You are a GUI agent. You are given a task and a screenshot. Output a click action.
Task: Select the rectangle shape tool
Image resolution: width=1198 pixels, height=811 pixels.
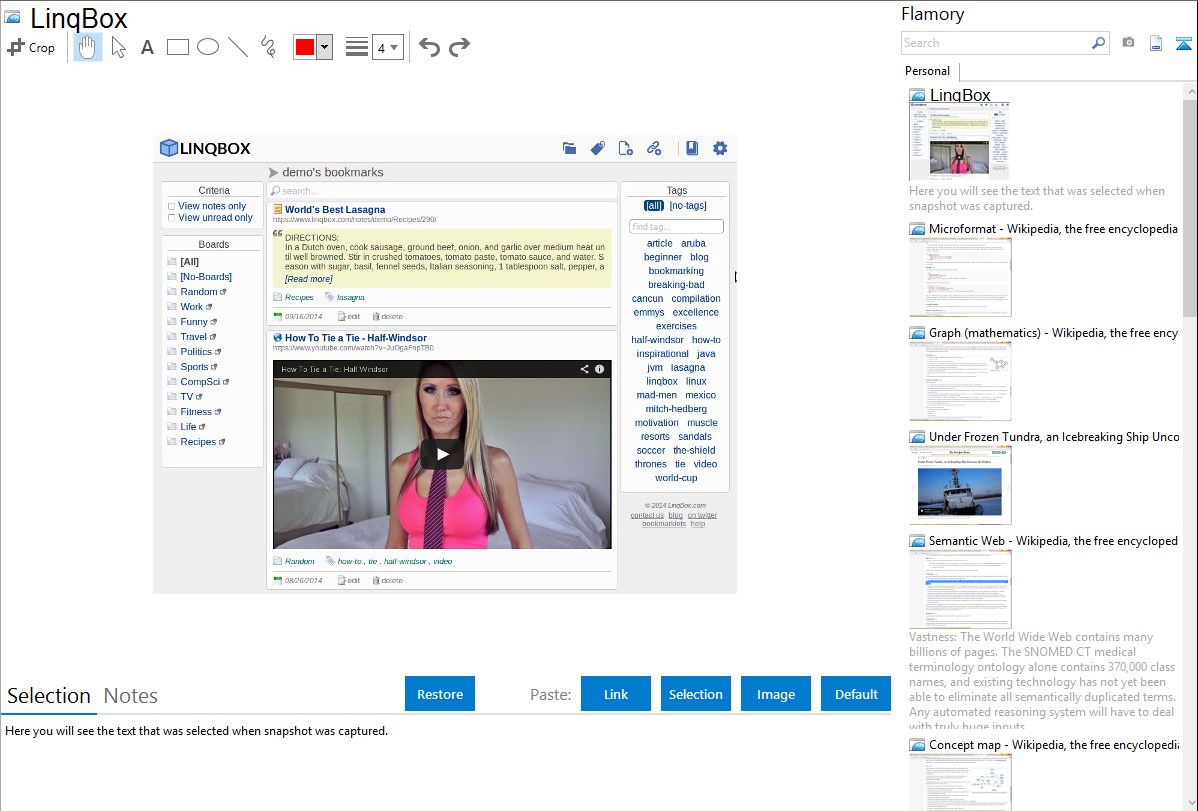(x=177, y=47)
